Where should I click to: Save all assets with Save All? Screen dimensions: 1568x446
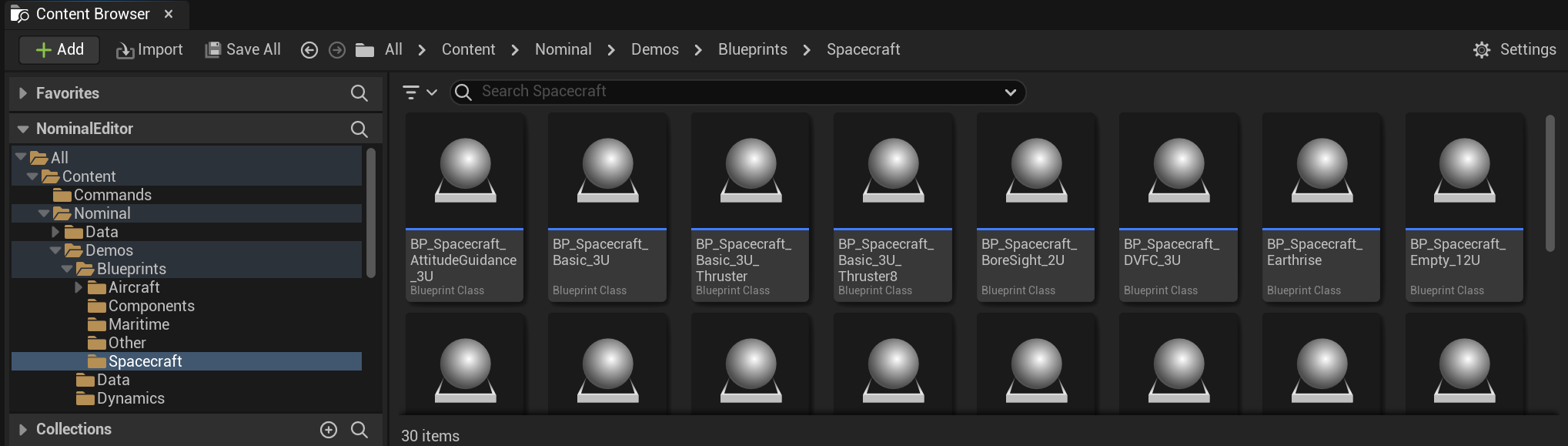[242, 49]
